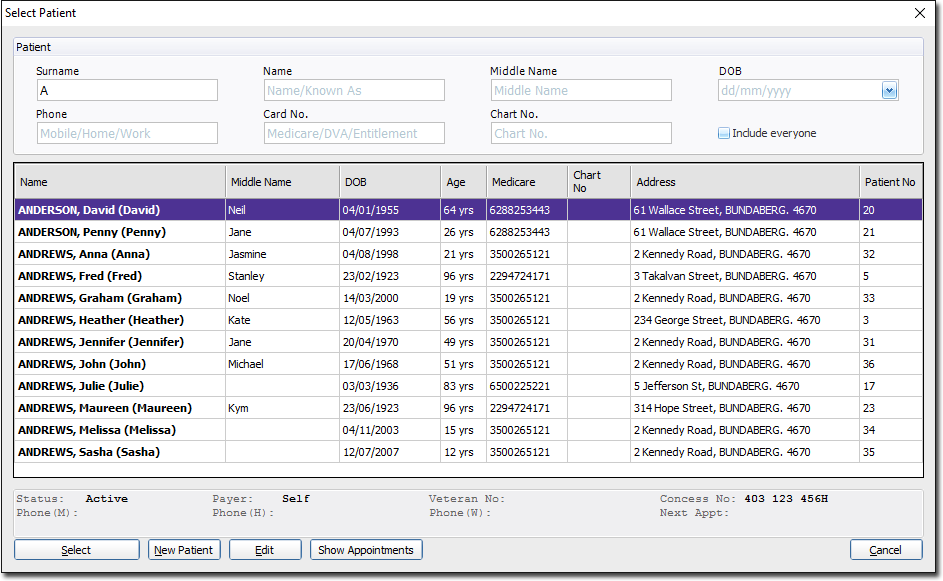This screenshot has width=943, height=581.
Task: Click the Select button
Action: (76, 550)
